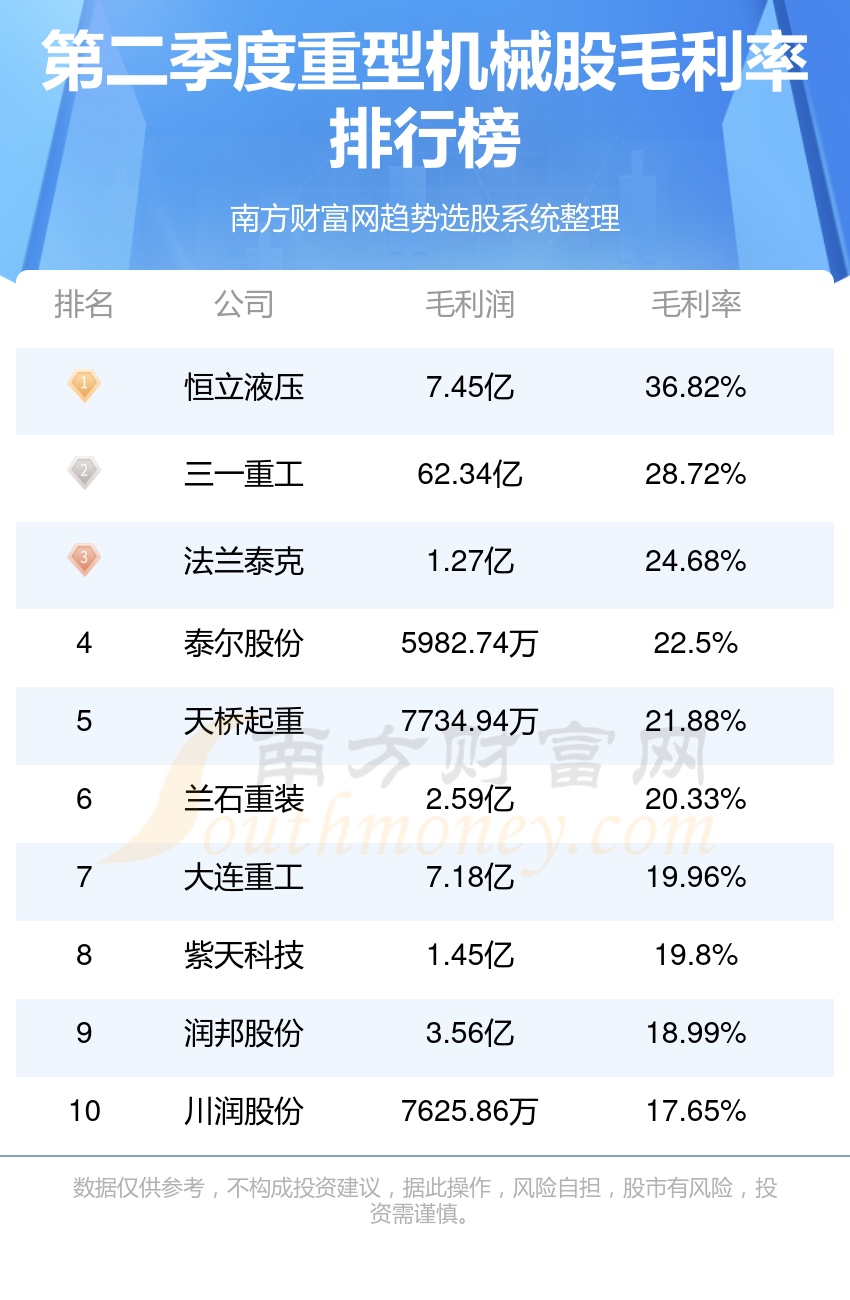
Task: Select 润邦股份 gross profit 3.56亿
Action: [470, 1033]
